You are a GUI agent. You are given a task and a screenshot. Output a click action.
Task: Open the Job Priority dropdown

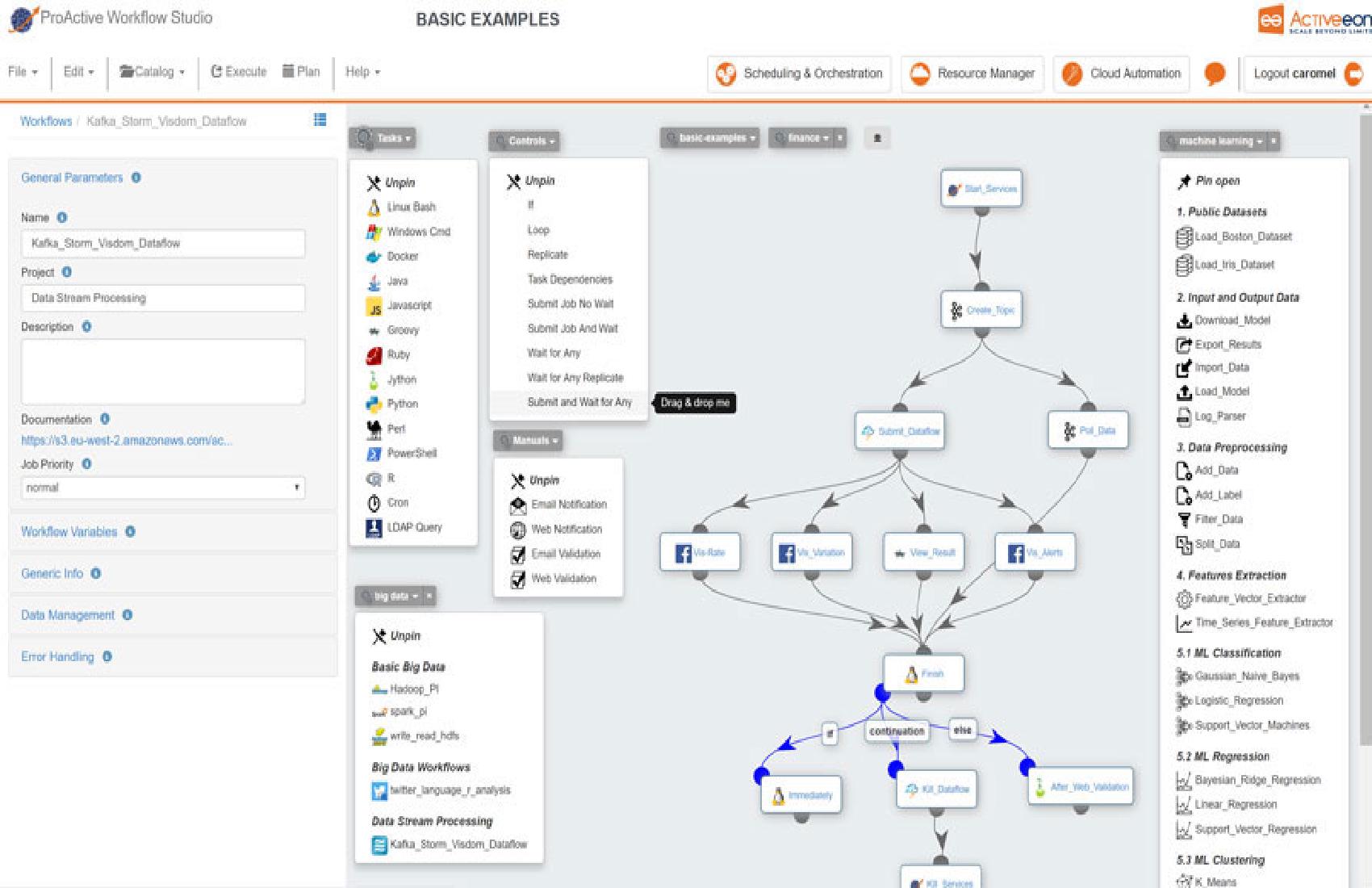tap(163, 488)
